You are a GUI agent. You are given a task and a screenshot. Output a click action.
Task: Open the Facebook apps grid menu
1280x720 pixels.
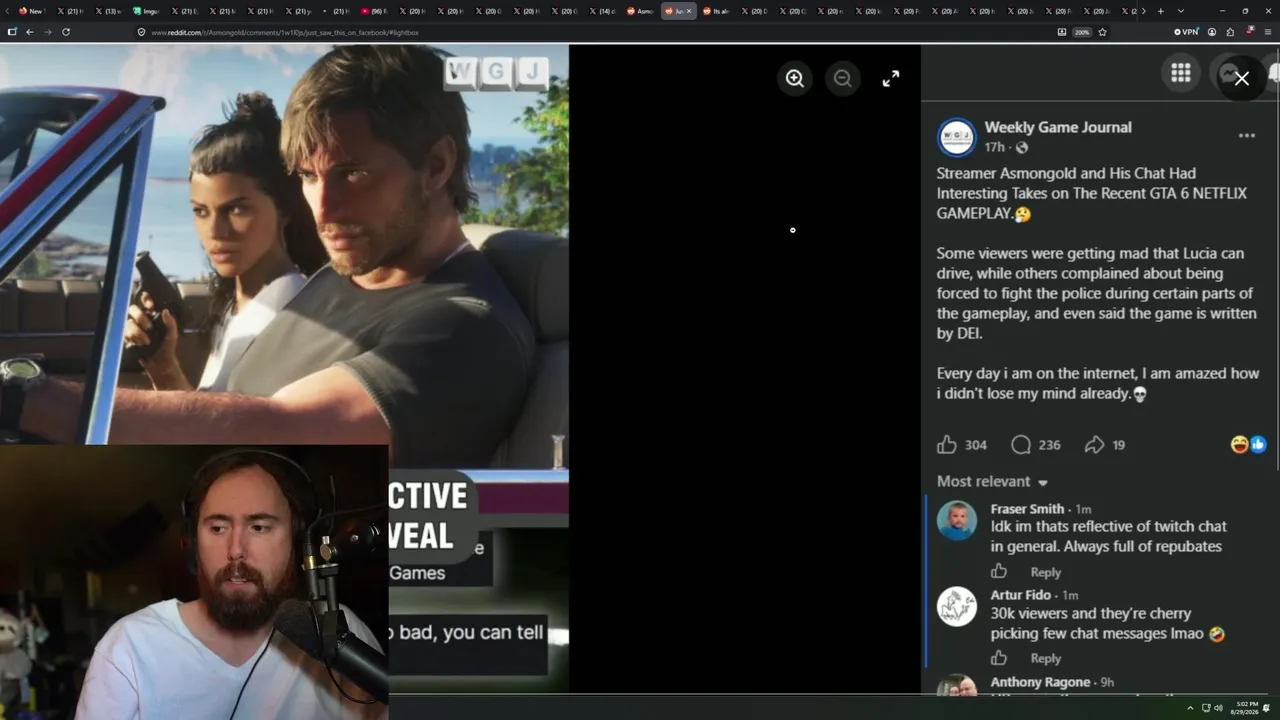click(1181, 73)
